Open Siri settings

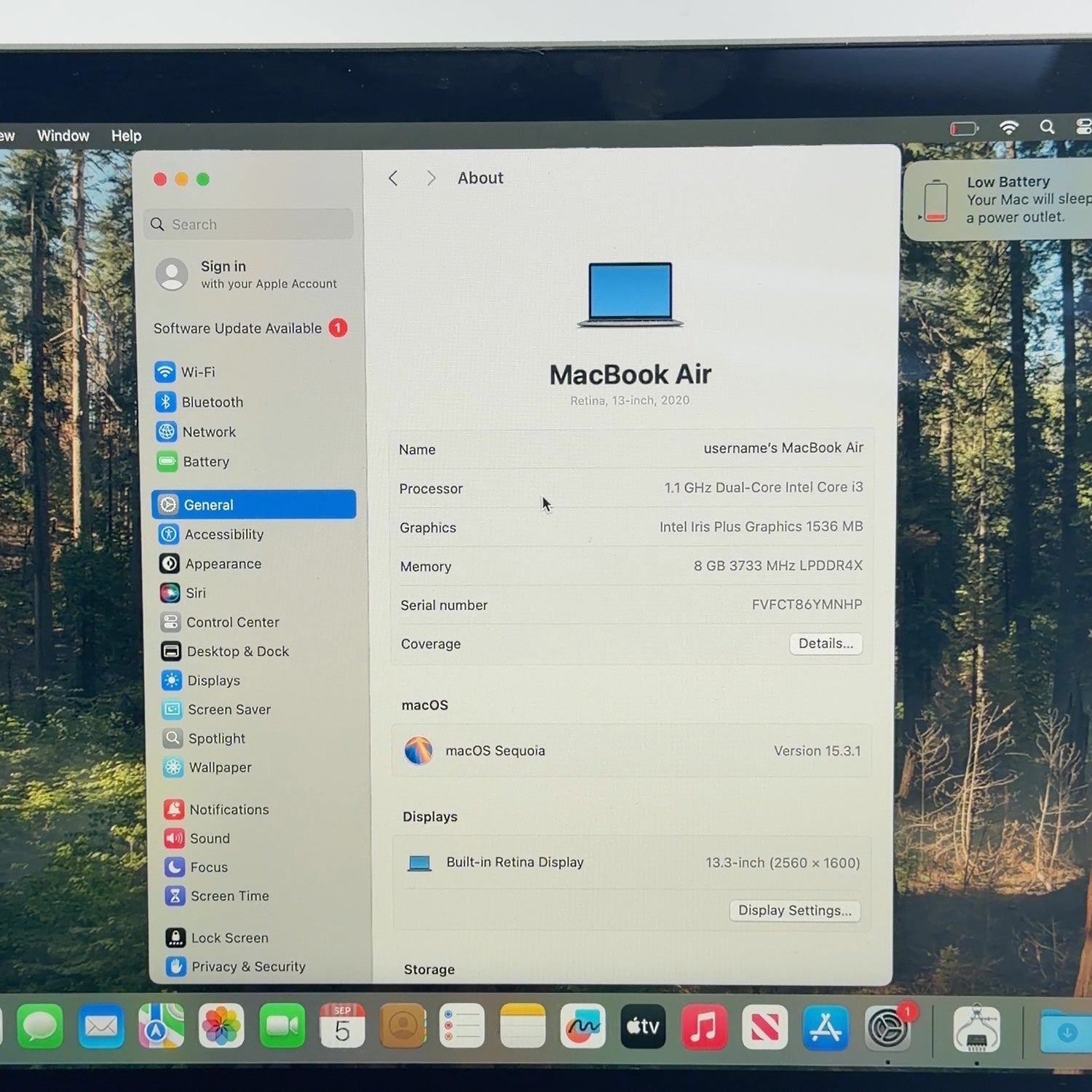[x=183, y=593]
